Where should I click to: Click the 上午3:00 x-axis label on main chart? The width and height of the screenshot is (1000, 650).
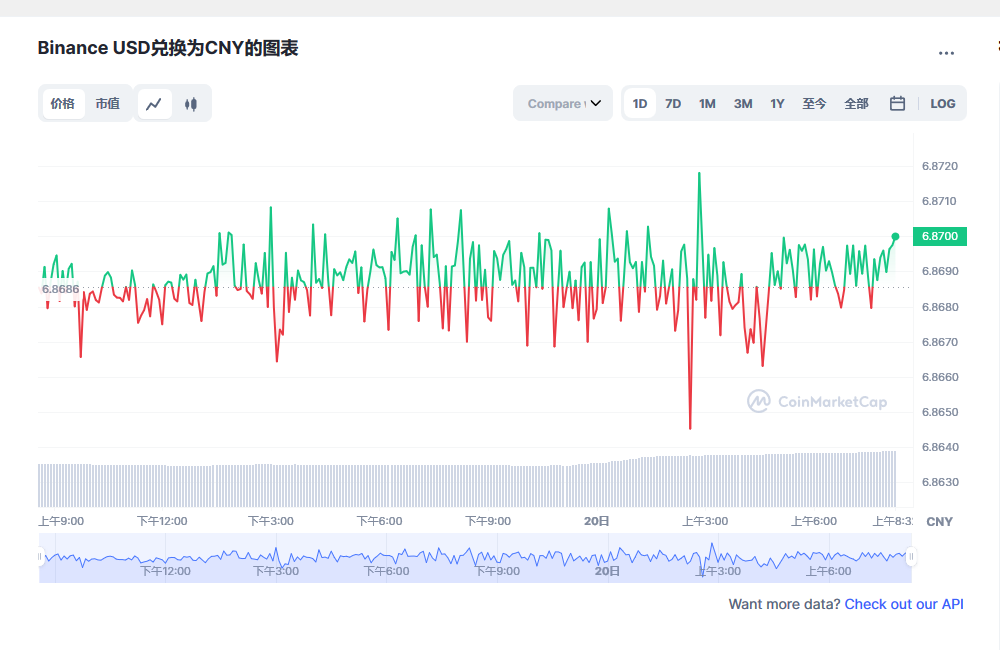pyautogui.click(x=705, y=521)
